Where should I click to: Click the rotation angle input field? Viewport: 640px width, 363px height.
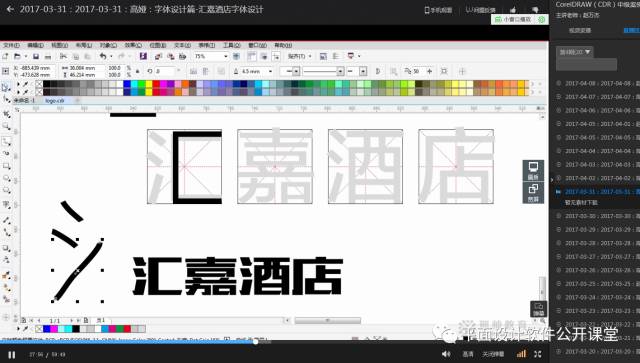click(x=165, y=71)
